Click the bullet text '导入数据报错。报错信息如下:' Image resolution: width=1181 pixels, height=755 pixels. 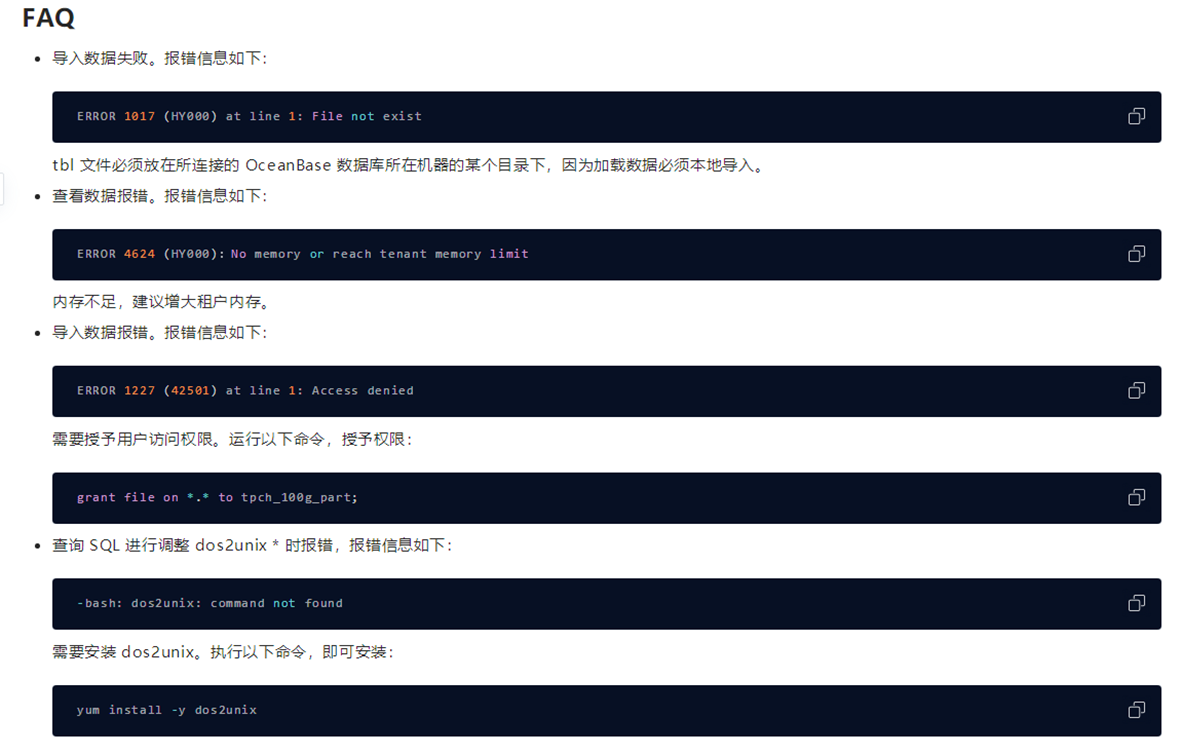160,332
